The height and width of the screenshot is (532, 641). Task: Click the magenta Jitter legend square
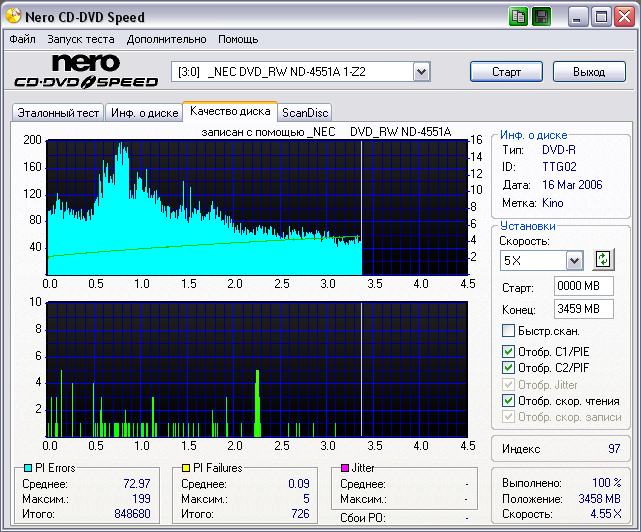pos(345,468)
